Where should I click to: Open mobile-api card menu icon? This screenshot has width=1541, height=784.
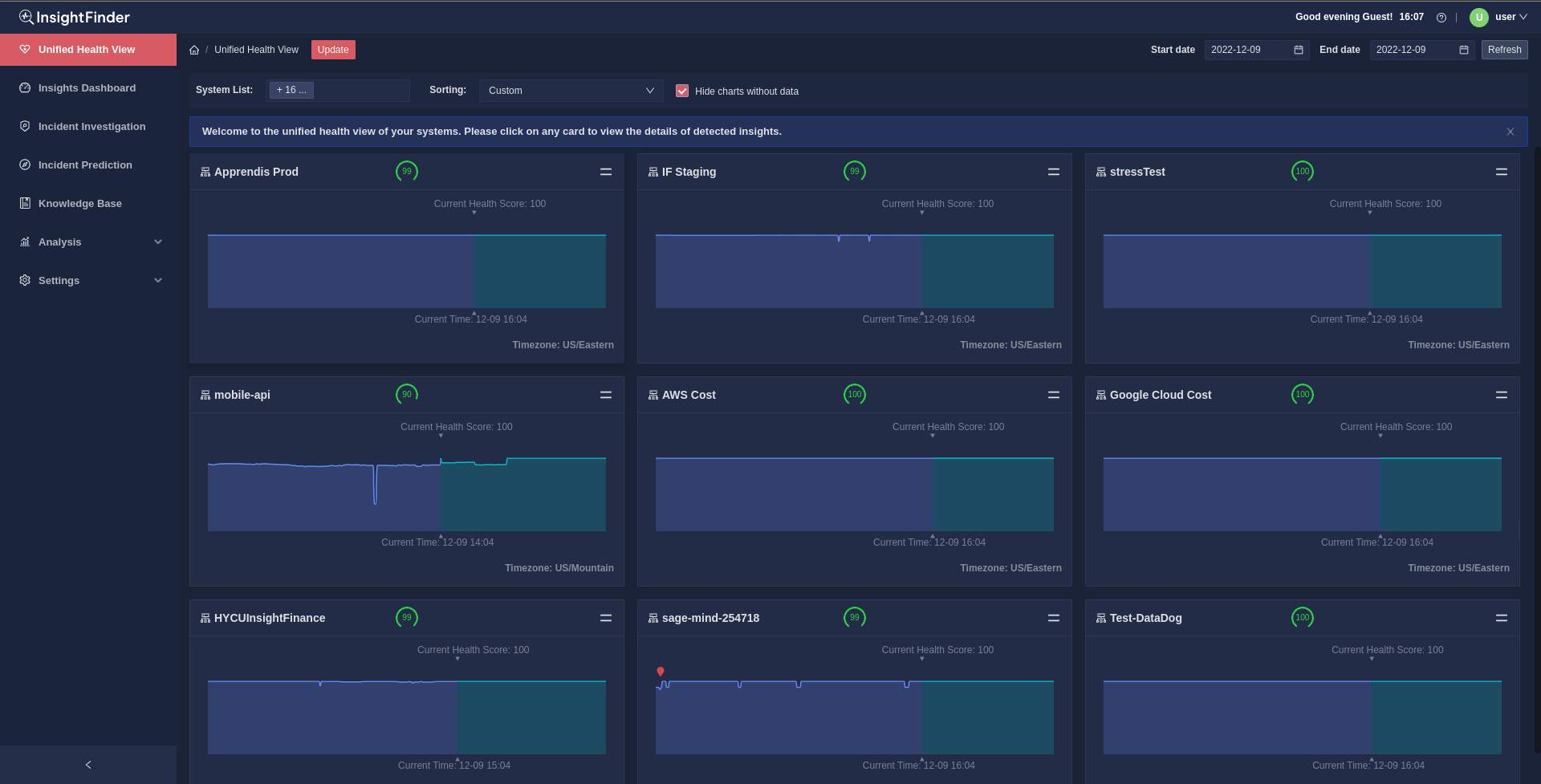(606, 395)
